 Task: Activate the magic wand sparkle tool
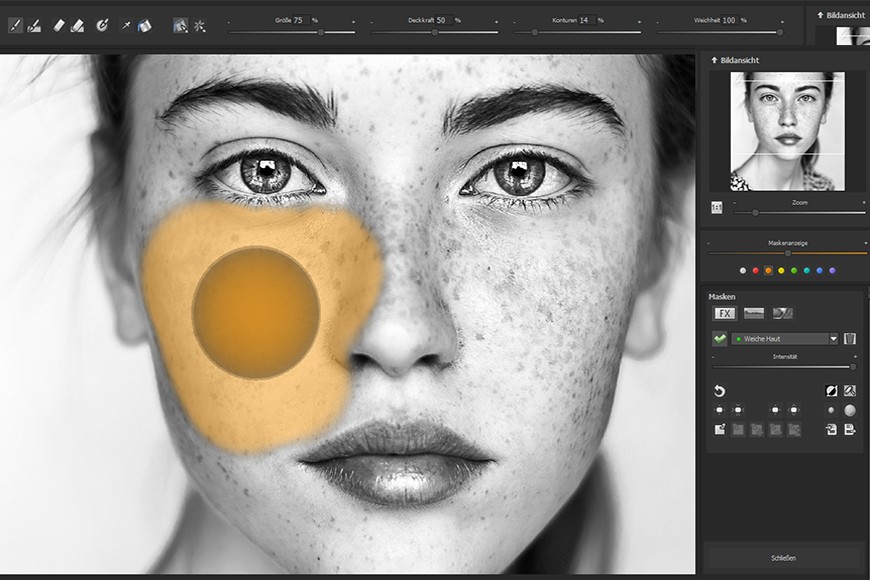(x=200, y=25)
